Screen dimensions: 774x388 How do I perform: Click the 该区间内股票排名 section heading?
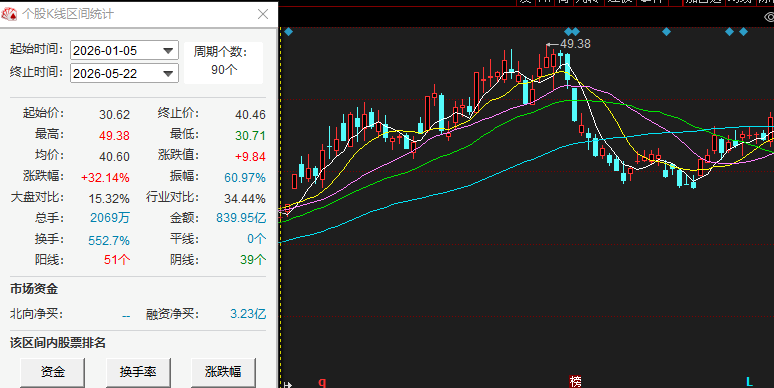coord(58,343)
